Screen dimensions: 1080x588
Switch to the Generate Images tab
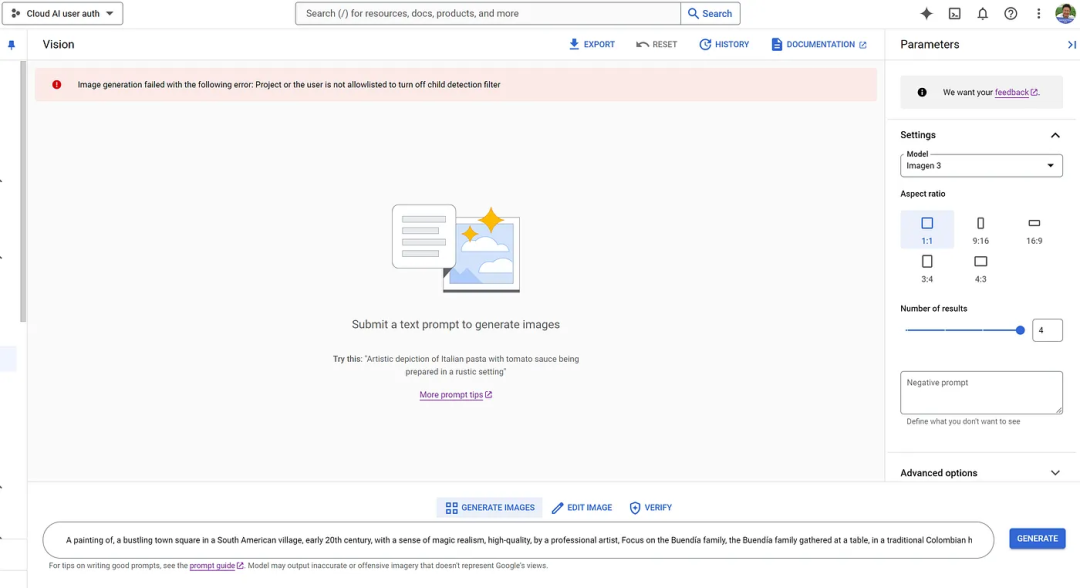point(490,507)
